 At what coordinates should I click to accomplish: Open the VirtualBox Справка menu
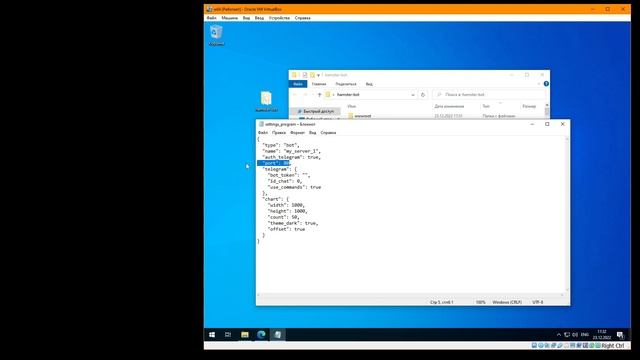click(302, 18)
